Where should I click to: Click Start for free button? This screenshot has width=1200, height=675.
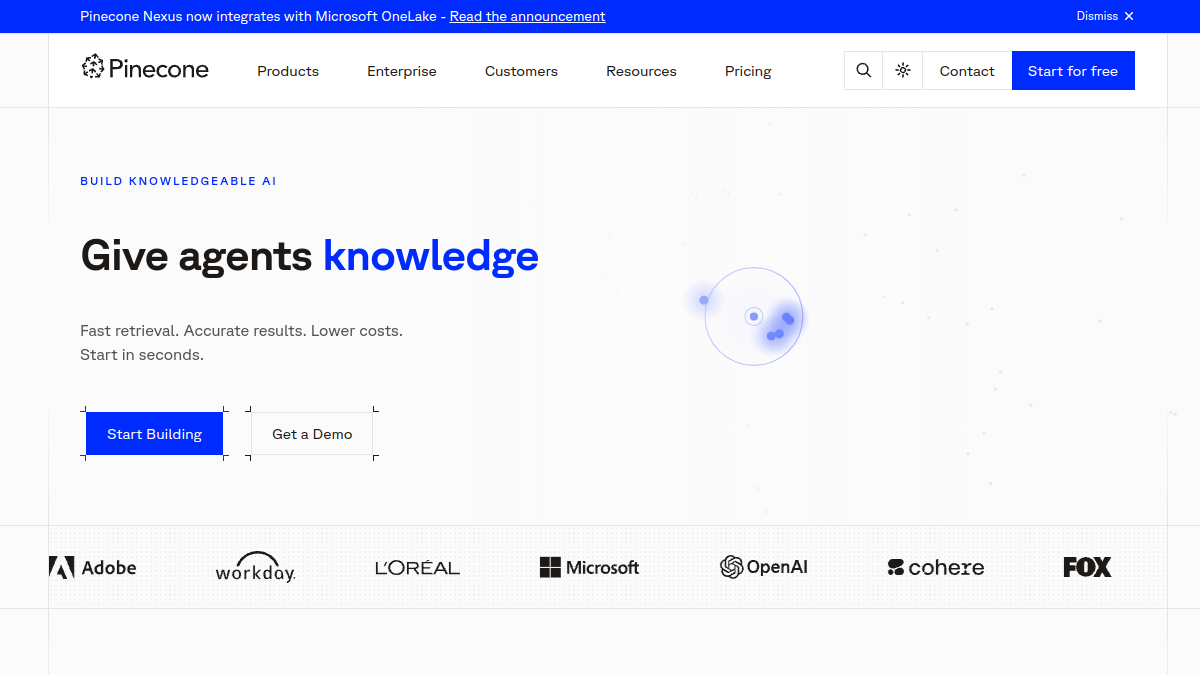(1073, 71)
